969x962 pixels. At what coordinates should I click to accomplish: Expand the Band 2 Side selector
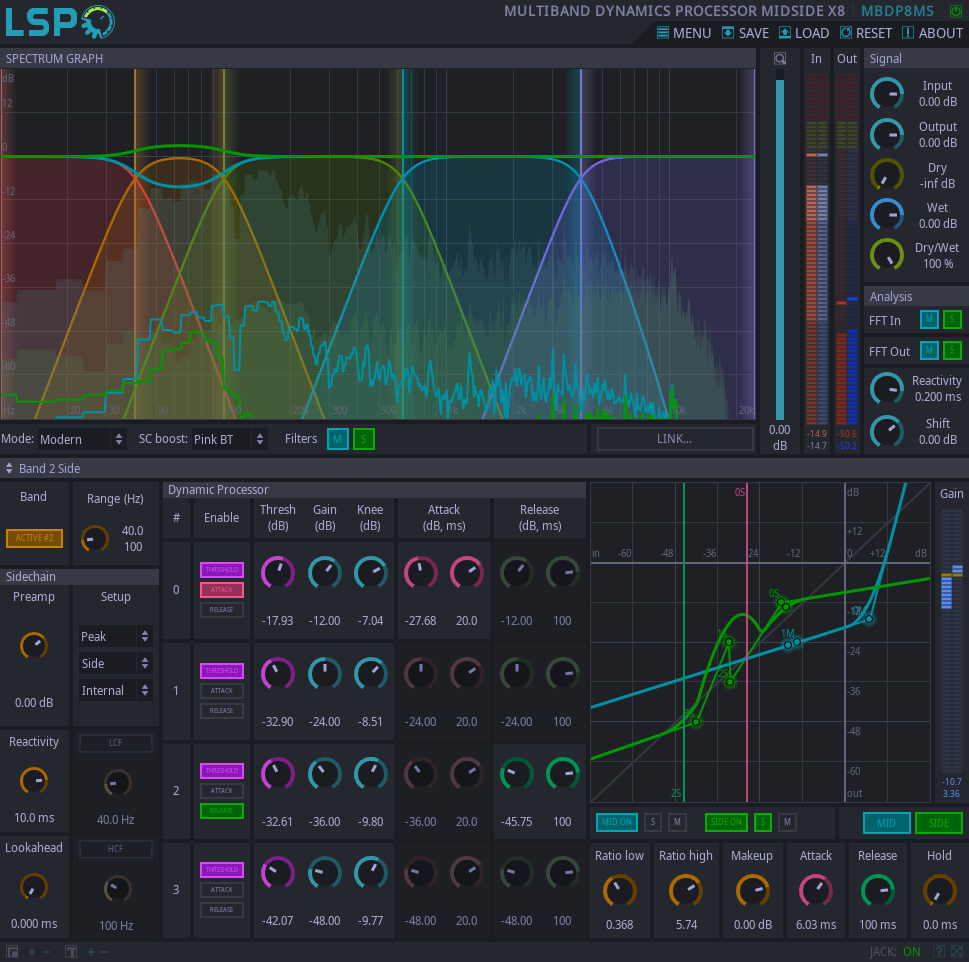point(43,468)
